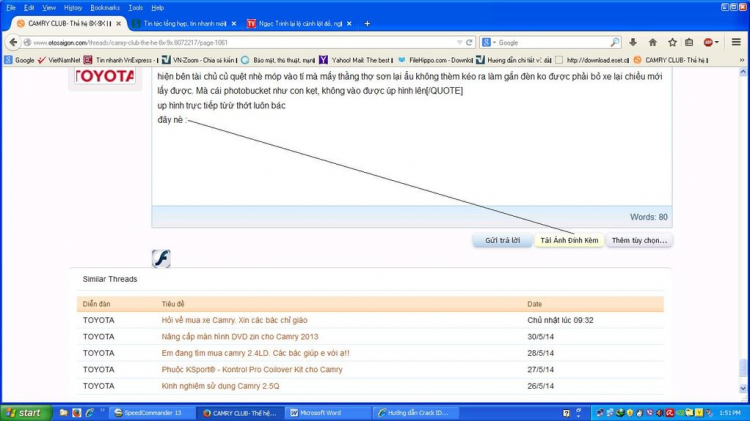Open the Bookmarks menu
750x421 pixels.
105,8
